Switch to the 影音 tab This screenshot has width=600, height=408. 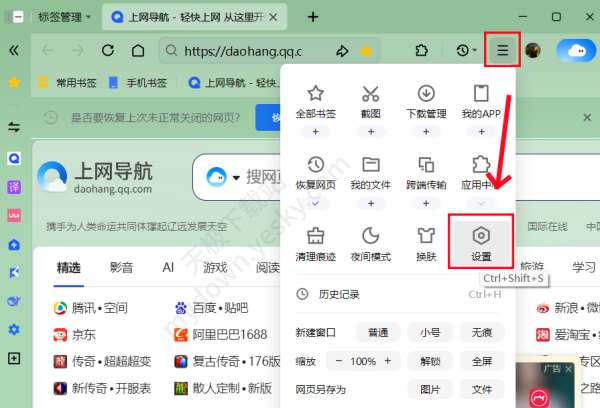121,267
